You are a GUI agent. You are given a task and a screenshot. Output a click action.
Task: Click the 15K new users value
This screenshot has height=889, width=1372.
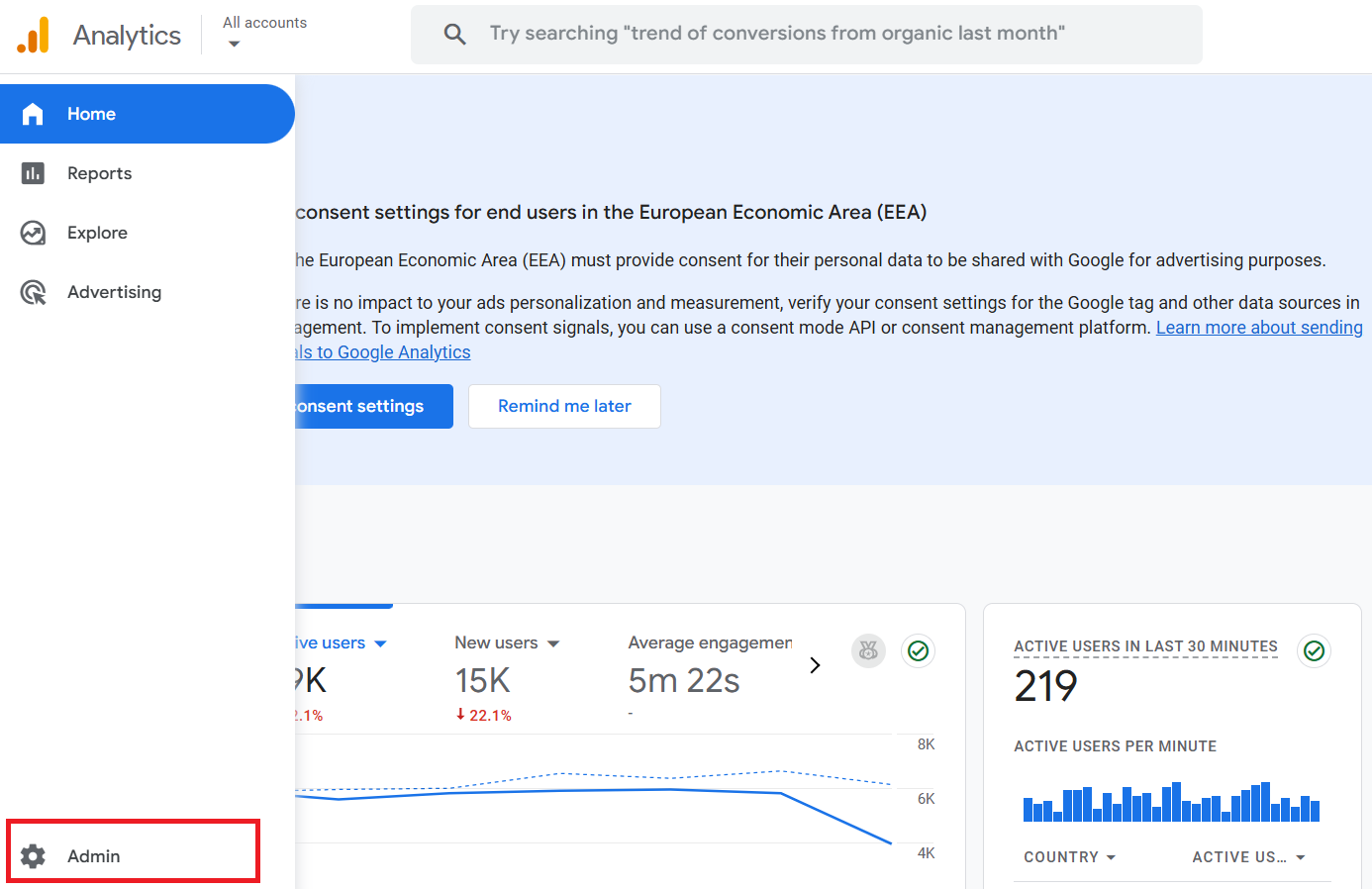point(482,680)
